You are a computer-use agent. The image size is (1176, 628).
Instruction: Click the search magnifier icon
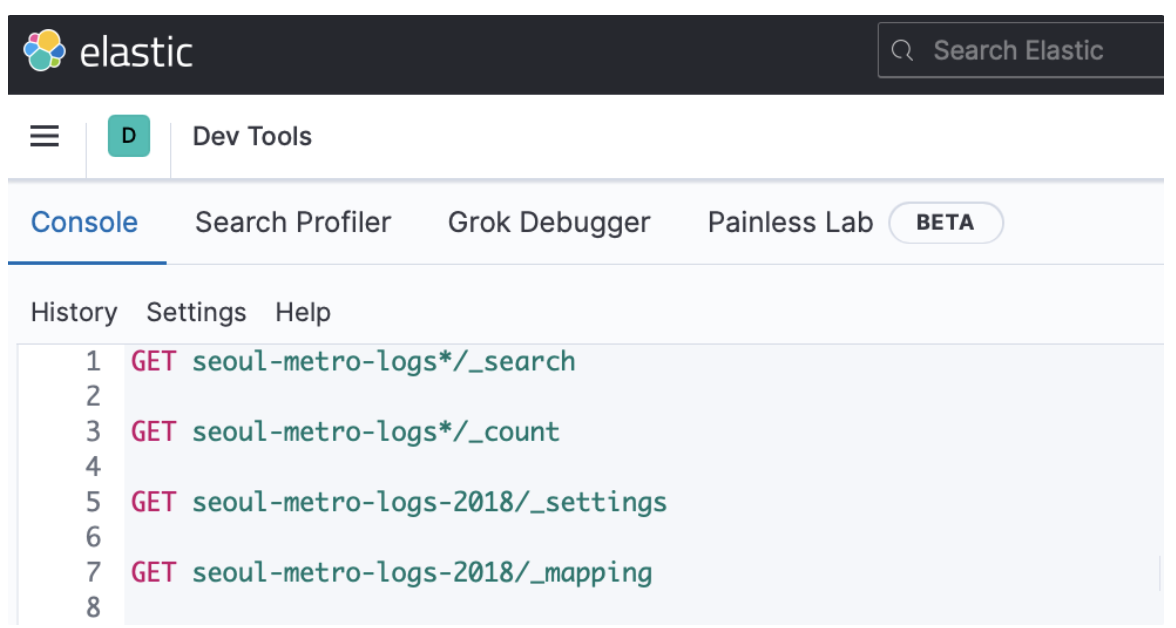(902, 50)
